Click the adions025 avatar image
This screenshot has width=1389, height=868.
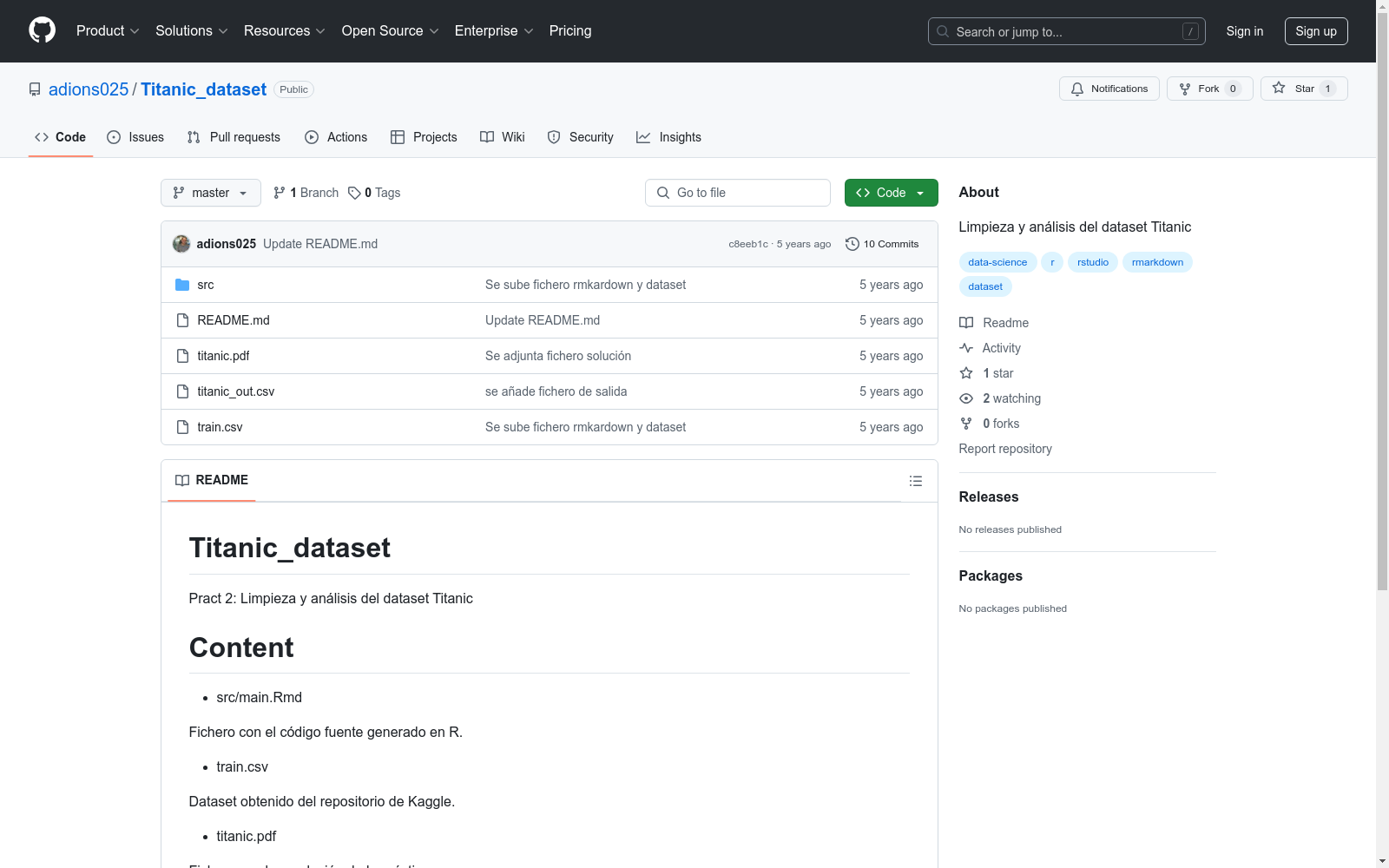(181, 244)
